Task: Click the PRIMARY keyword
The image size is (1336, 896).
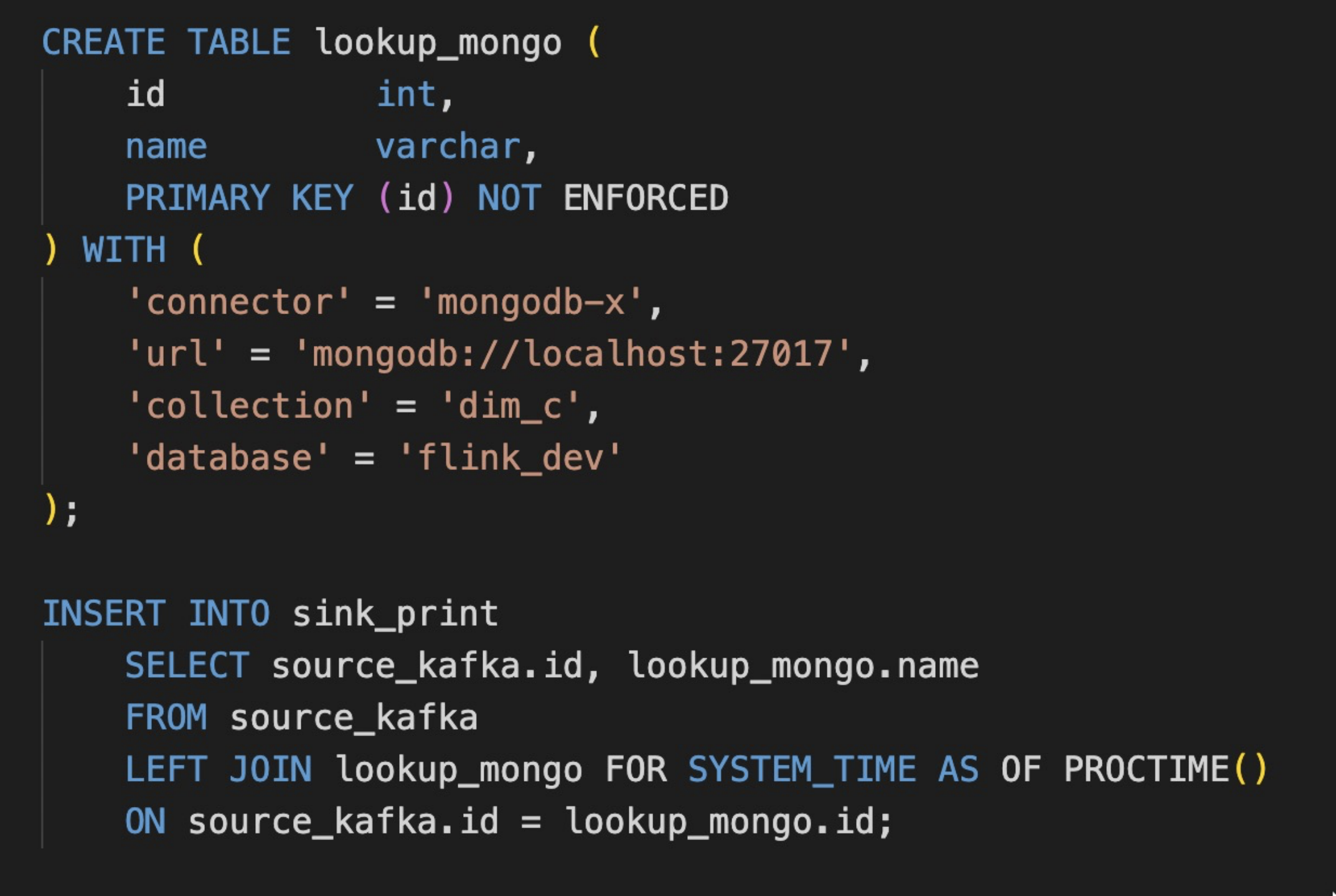Action: pyautogui.click(x=197, y=198)
